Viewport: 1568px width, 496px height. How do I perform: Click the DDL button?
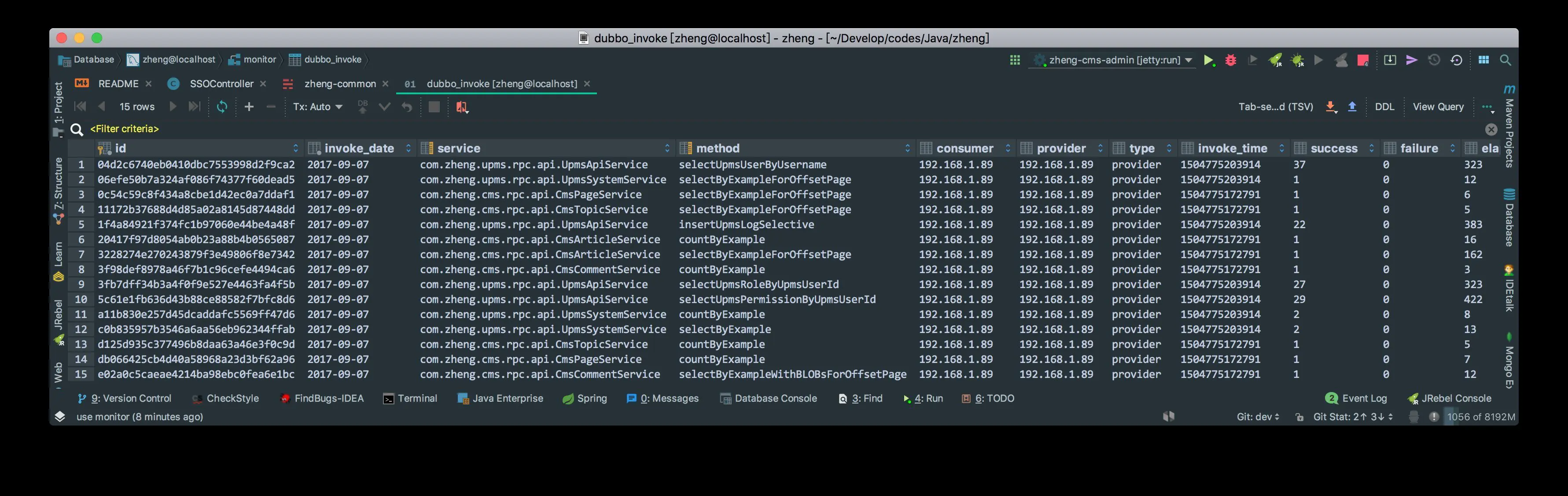click(1384, 107)
